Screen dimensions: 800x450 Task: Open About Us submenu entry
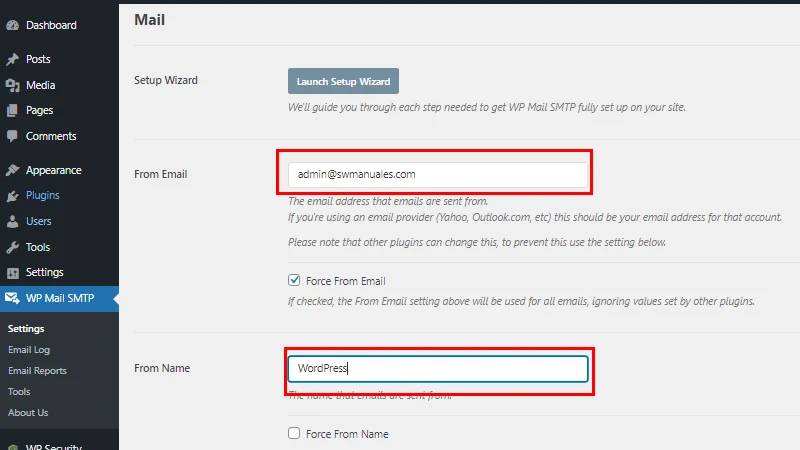pos(28,412)
